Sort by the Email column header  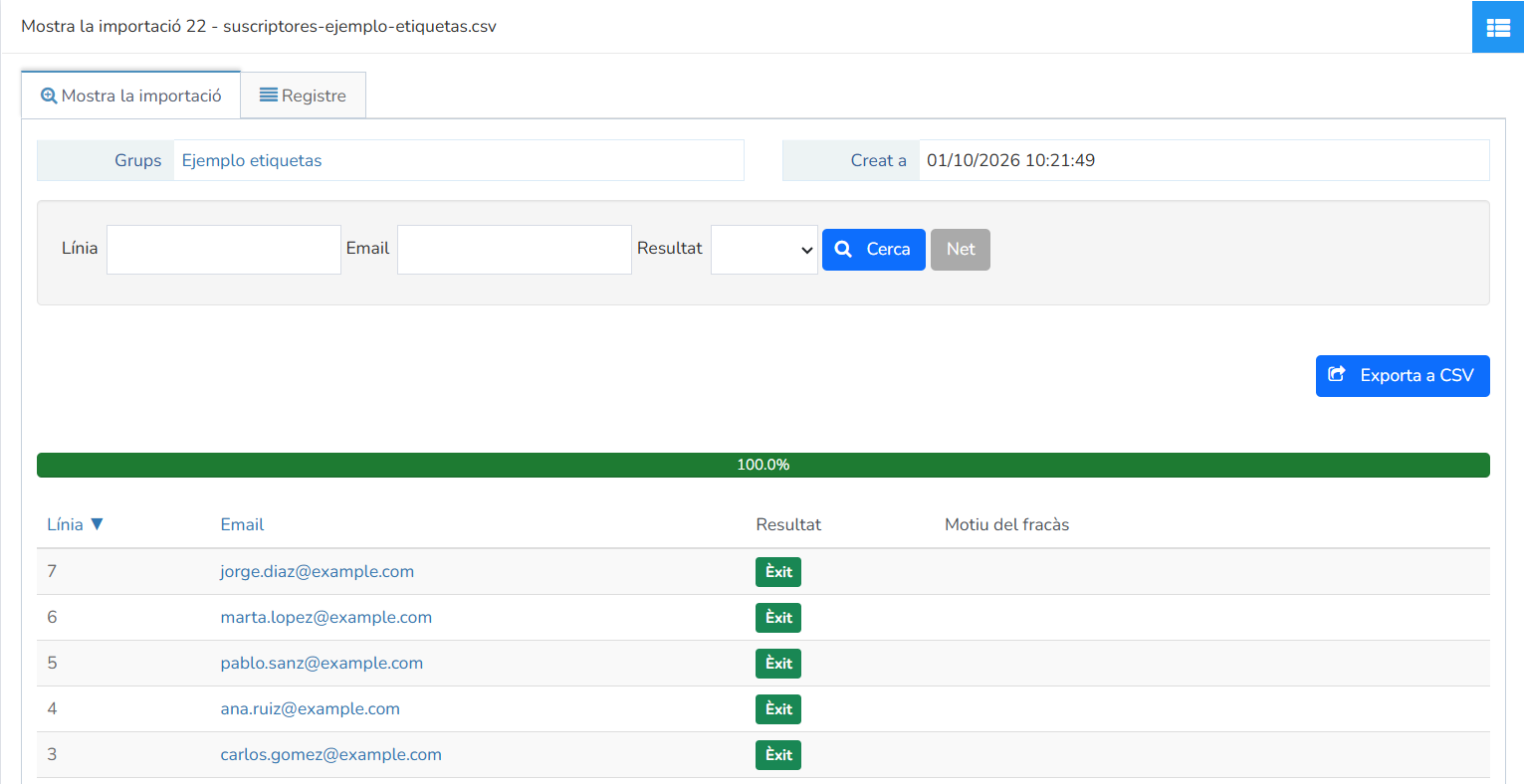click(x=242, y=524)
